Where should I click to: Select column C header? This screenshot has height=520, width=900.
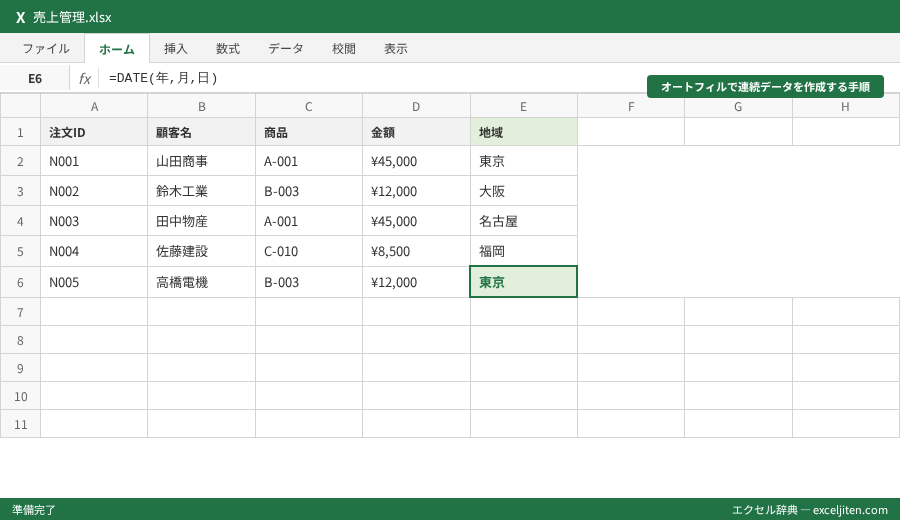(309, 106)
